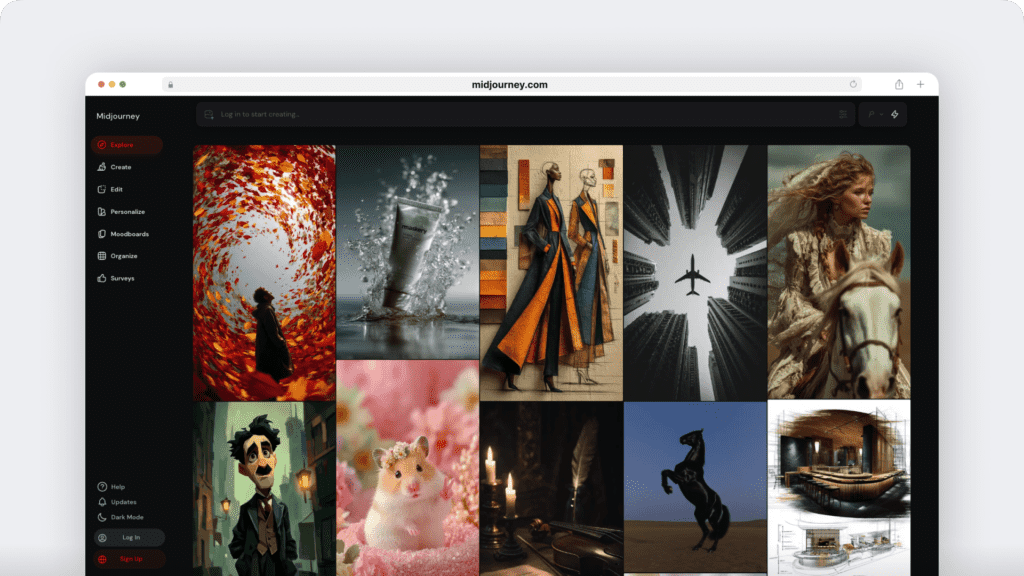Click the Moodboards icon
1024x576 pixels.
pos(102,234)
